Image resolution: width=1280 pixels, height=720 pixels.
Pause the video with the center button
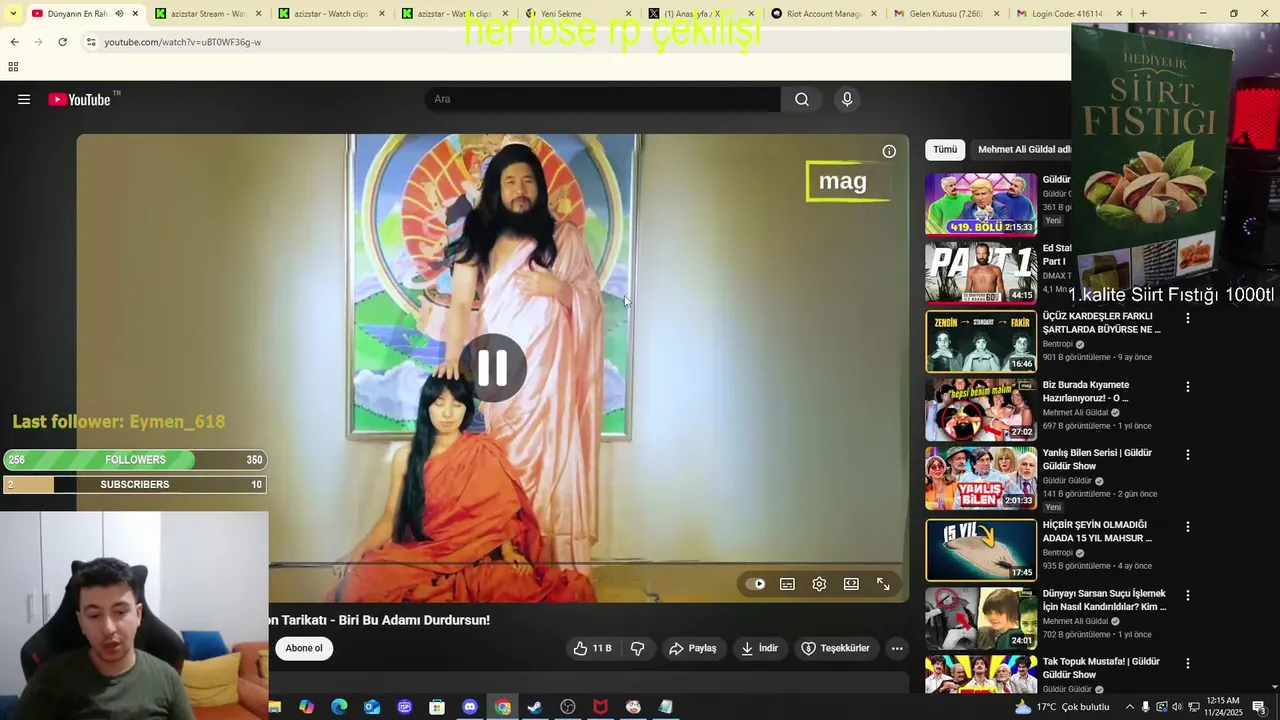tap(492, 368)
